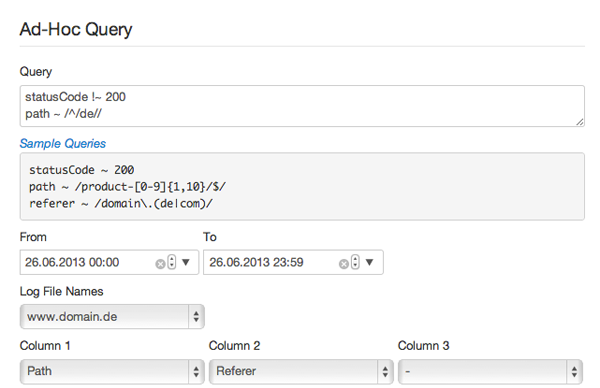Click the Query textarea resize handle
Screen dimensions: 600x388
[x=580, y=122]
